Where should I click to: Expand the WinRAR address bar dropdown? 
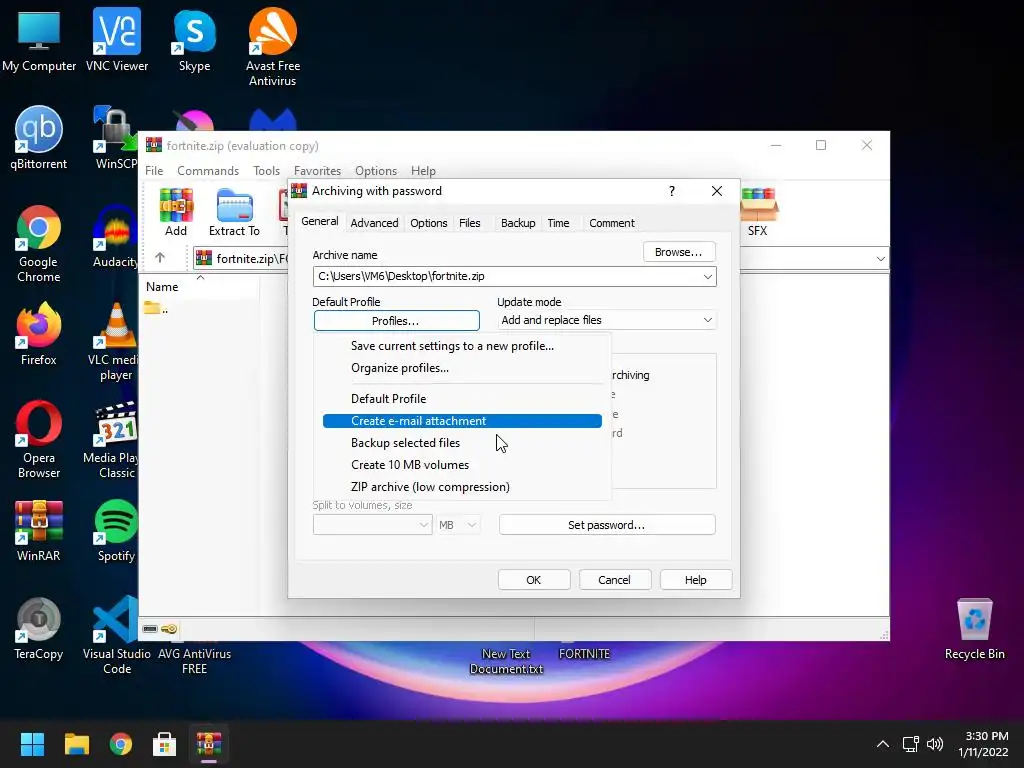coord(880,259)
